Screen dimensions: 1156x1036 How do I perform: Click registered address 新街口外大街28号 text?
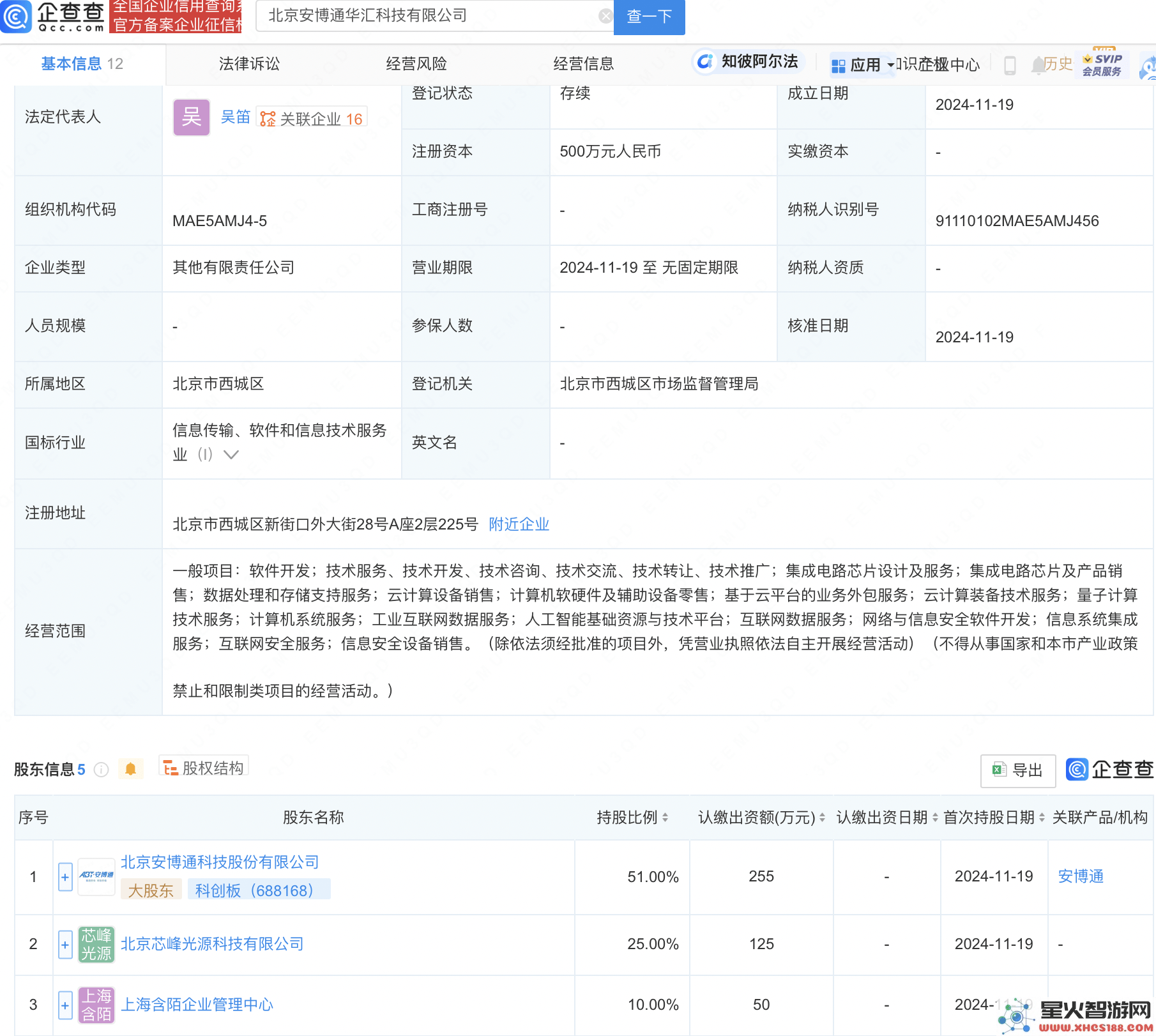326,524
